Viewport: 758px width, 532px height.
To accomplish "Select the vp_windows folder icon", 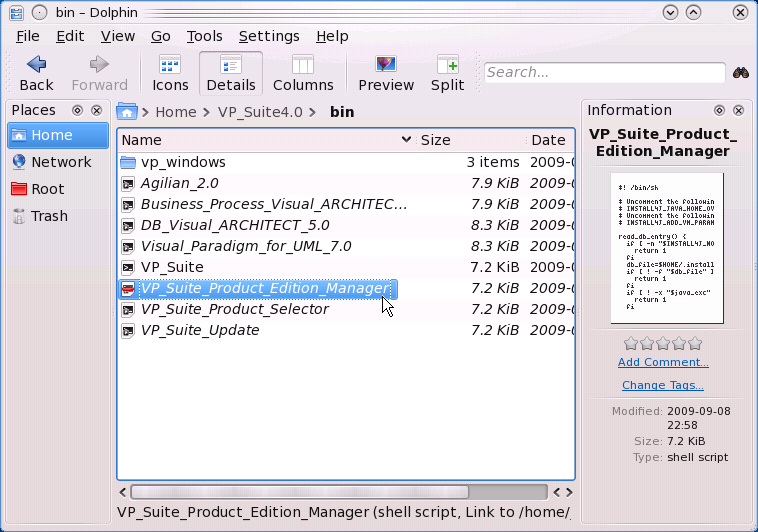I will tap(128, 162).
